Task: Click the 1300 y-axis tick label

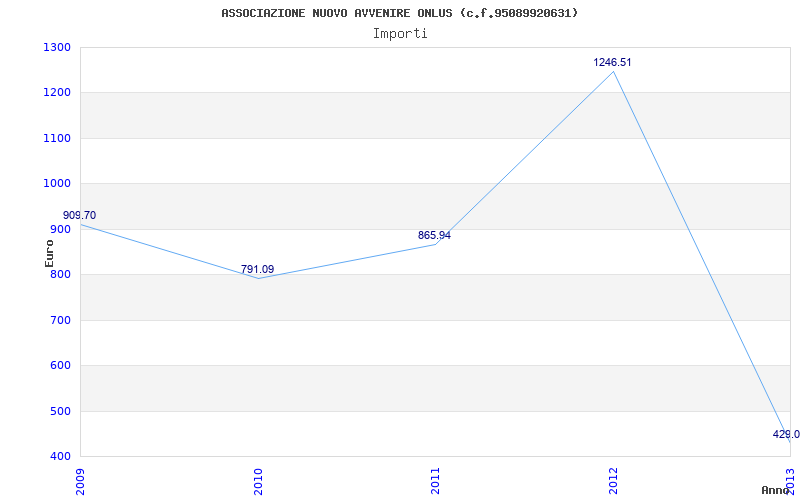Action: click(x=57, y=47)
